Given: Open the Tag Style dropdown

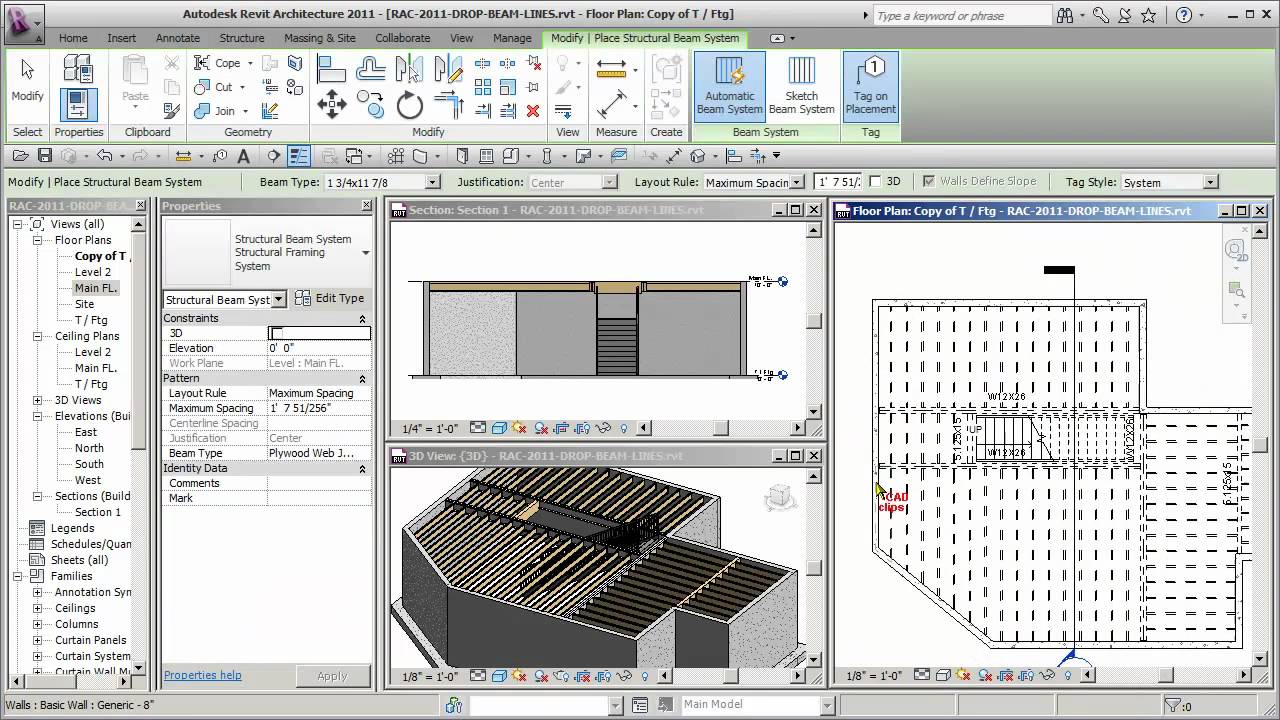Looking at the screenshot, I should pos(1210,182).
